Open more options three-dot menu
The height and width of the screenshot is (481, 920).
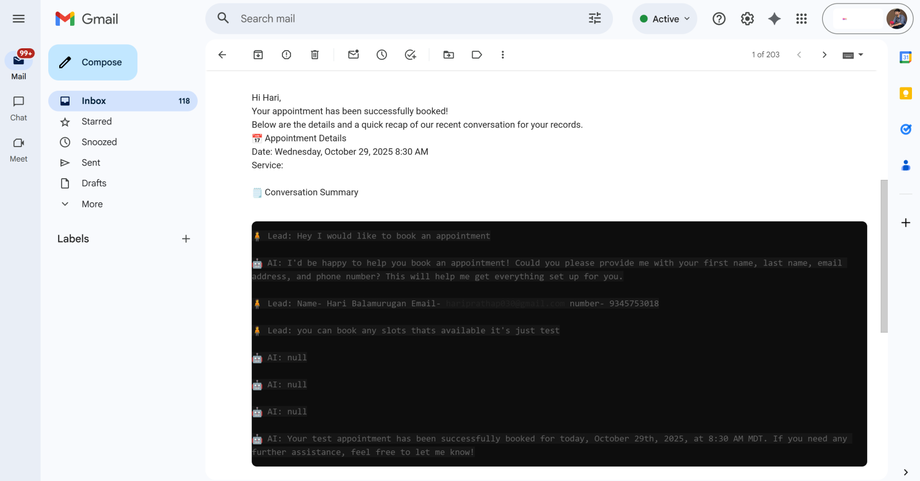point(502,55)
